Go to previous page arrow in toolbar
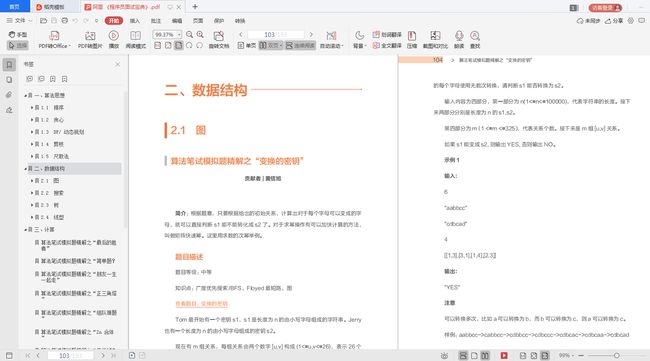 241,34
